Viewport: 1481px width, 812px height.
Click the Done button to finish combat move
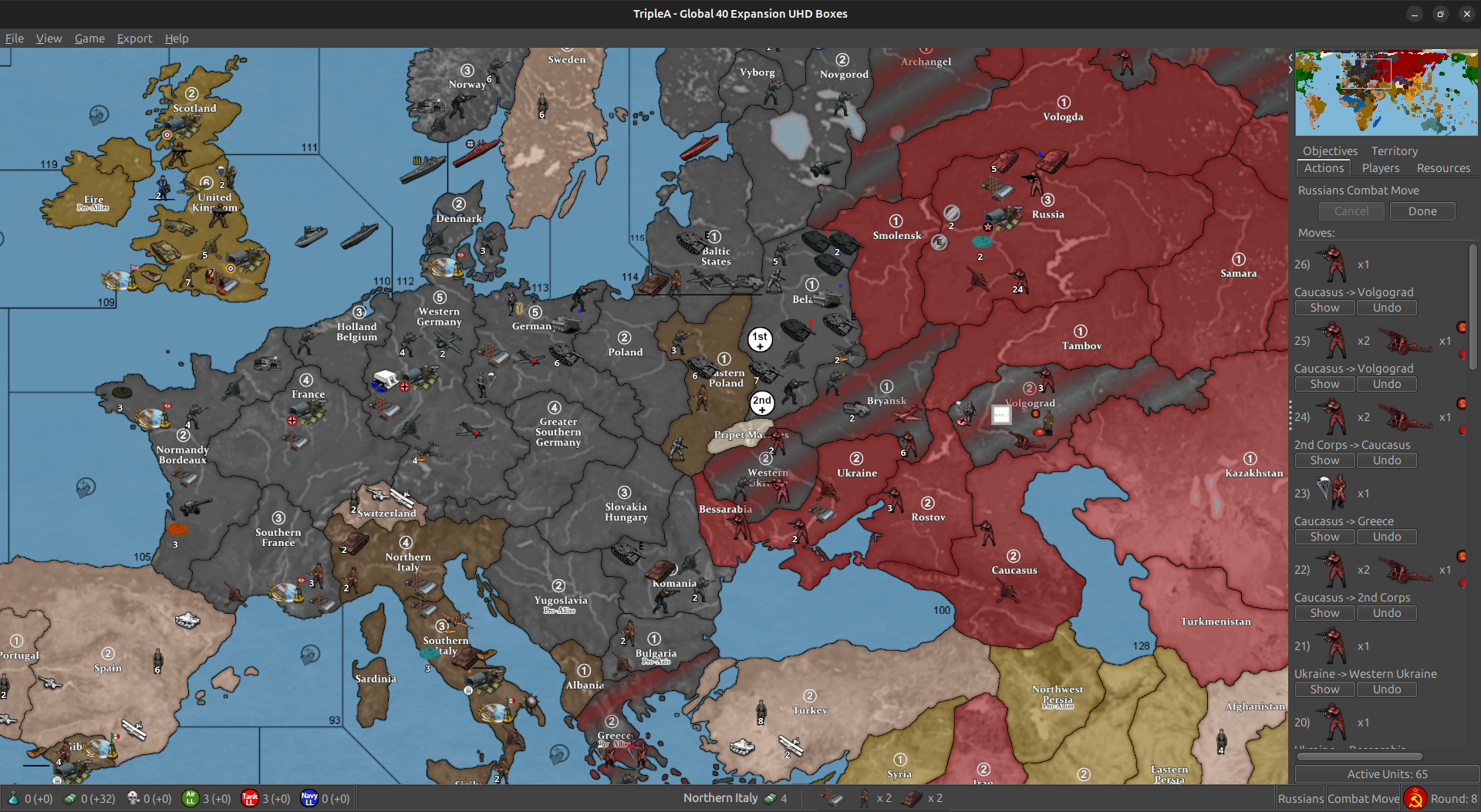click(1422, 211)
